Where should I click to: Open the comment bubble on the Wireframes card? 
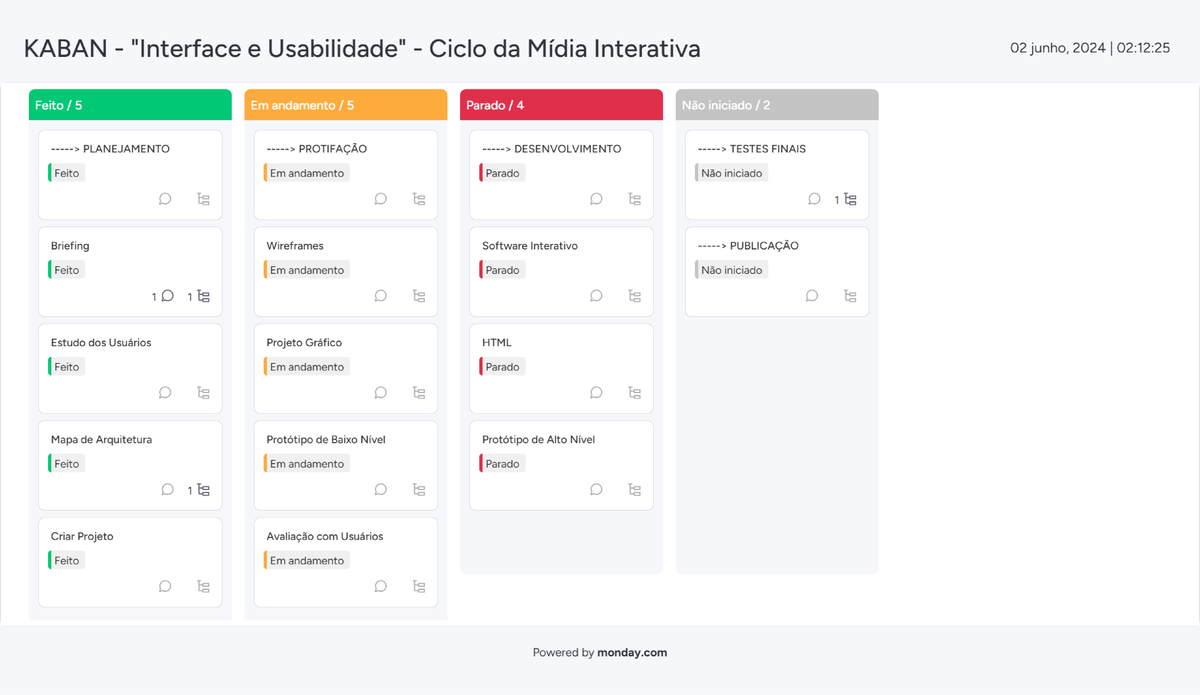[380, 296]
